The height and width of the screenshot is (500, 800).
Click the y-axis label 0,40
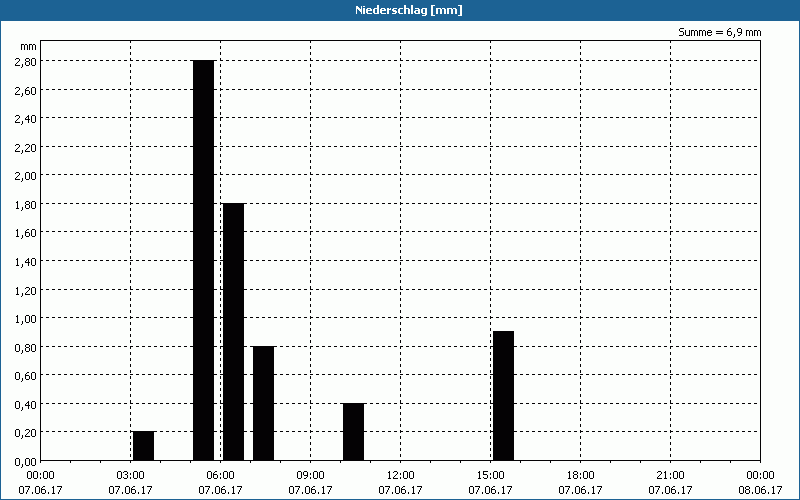[28, 404]
